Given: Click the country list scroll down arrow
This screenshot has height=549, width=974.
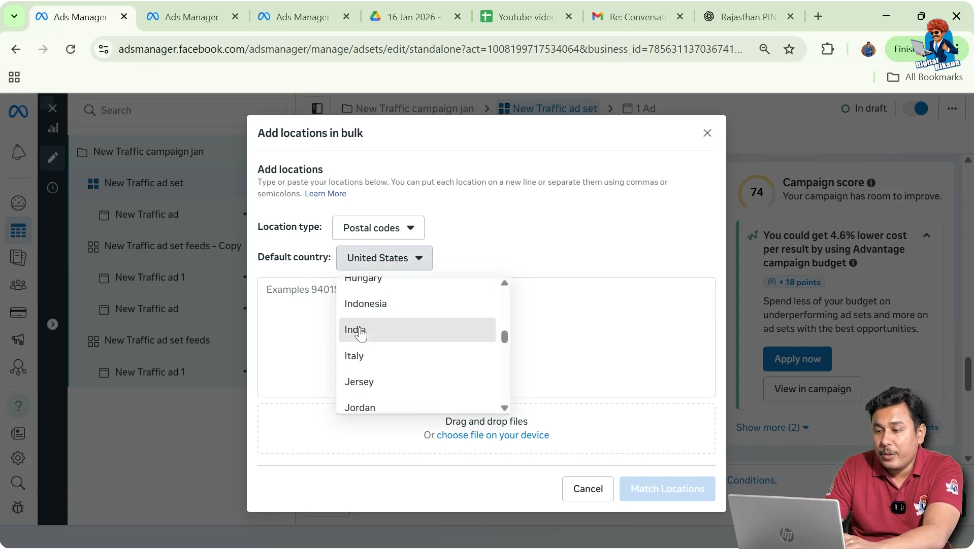Looking at the screenshot, I should tap(504, 408).
